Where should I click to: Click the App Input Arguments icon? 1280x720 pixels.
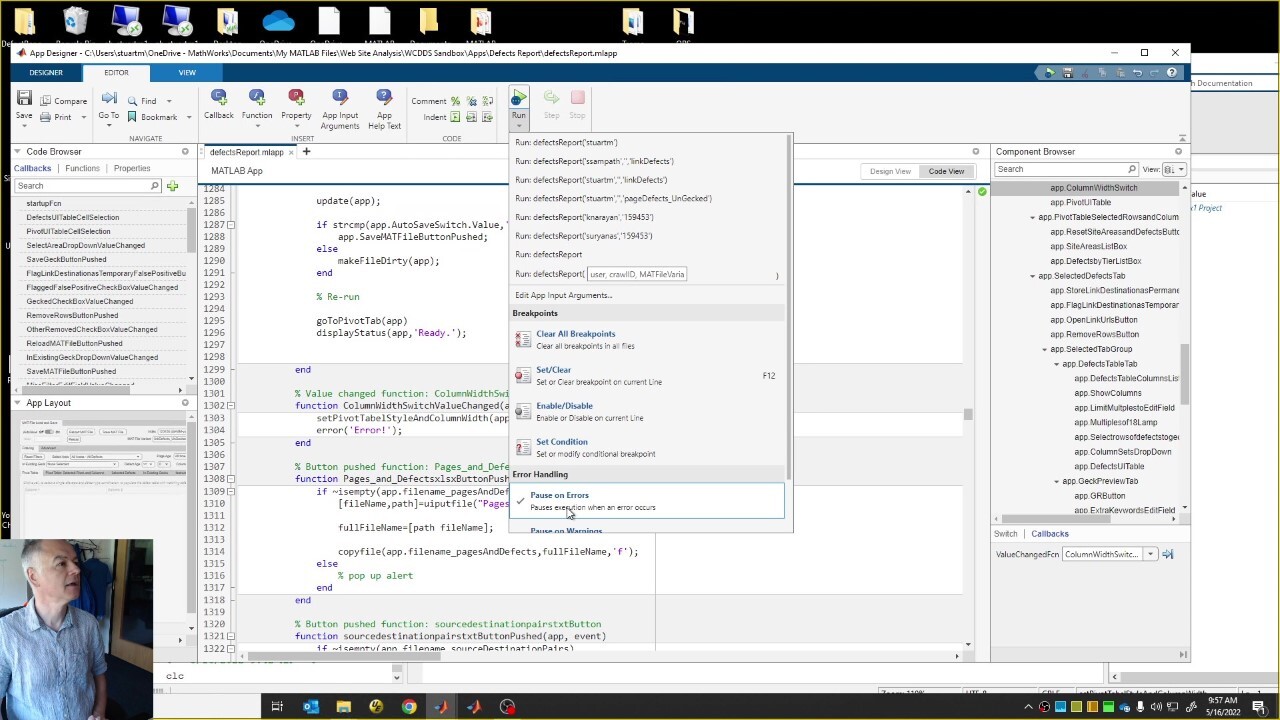(339, 98)
